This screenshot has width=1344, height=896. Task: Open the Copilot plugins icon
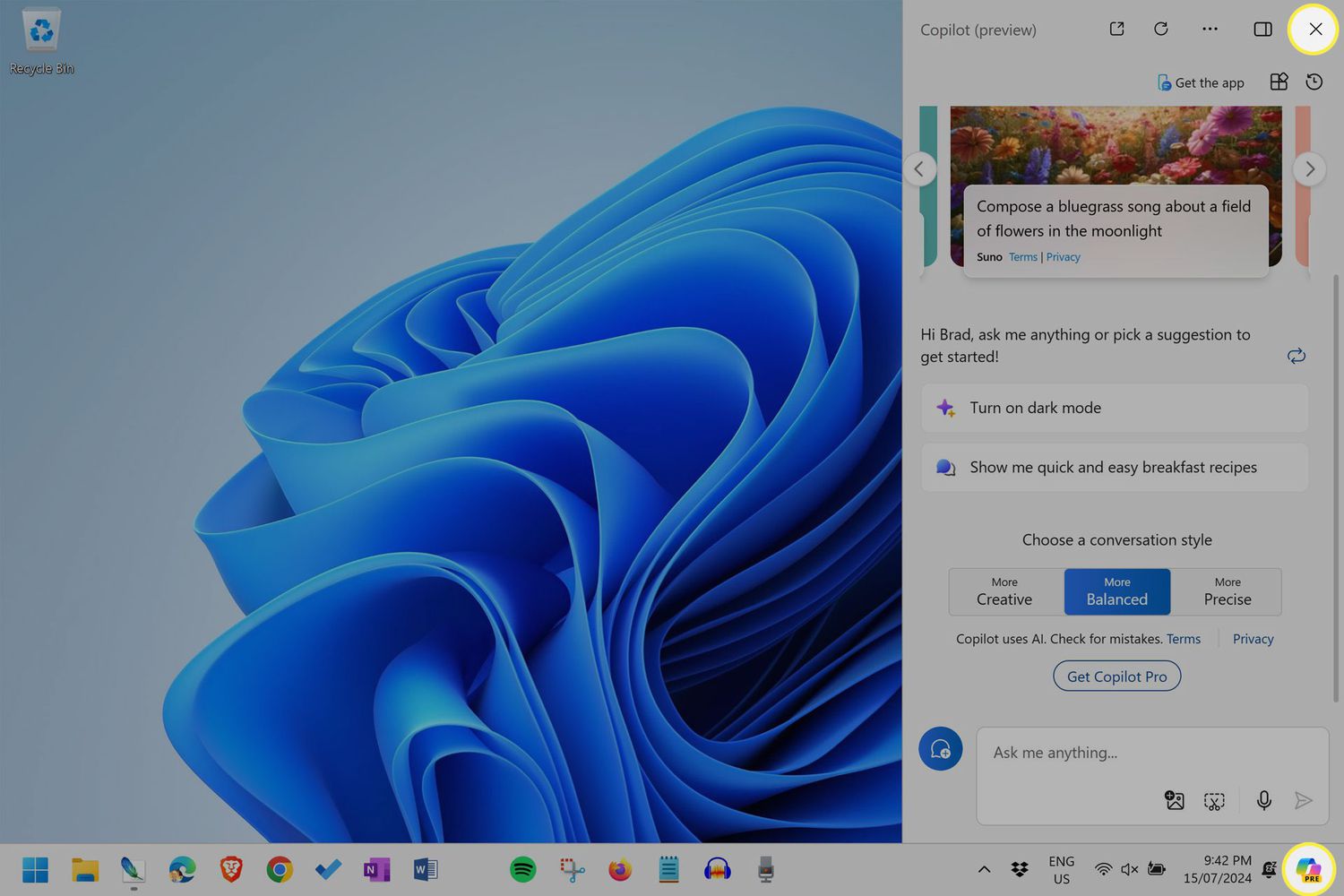point(1279,82)
